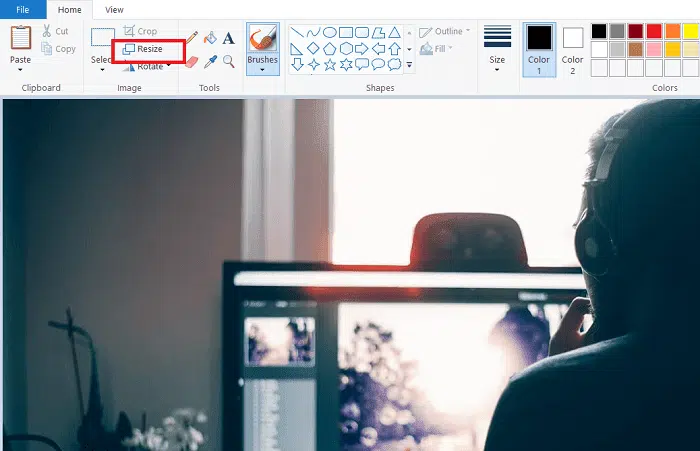The height and width of the screenshot is (451, 700).
Task: Pick the white color swatch
Action: pyautogui.click(x=599, y=50)
